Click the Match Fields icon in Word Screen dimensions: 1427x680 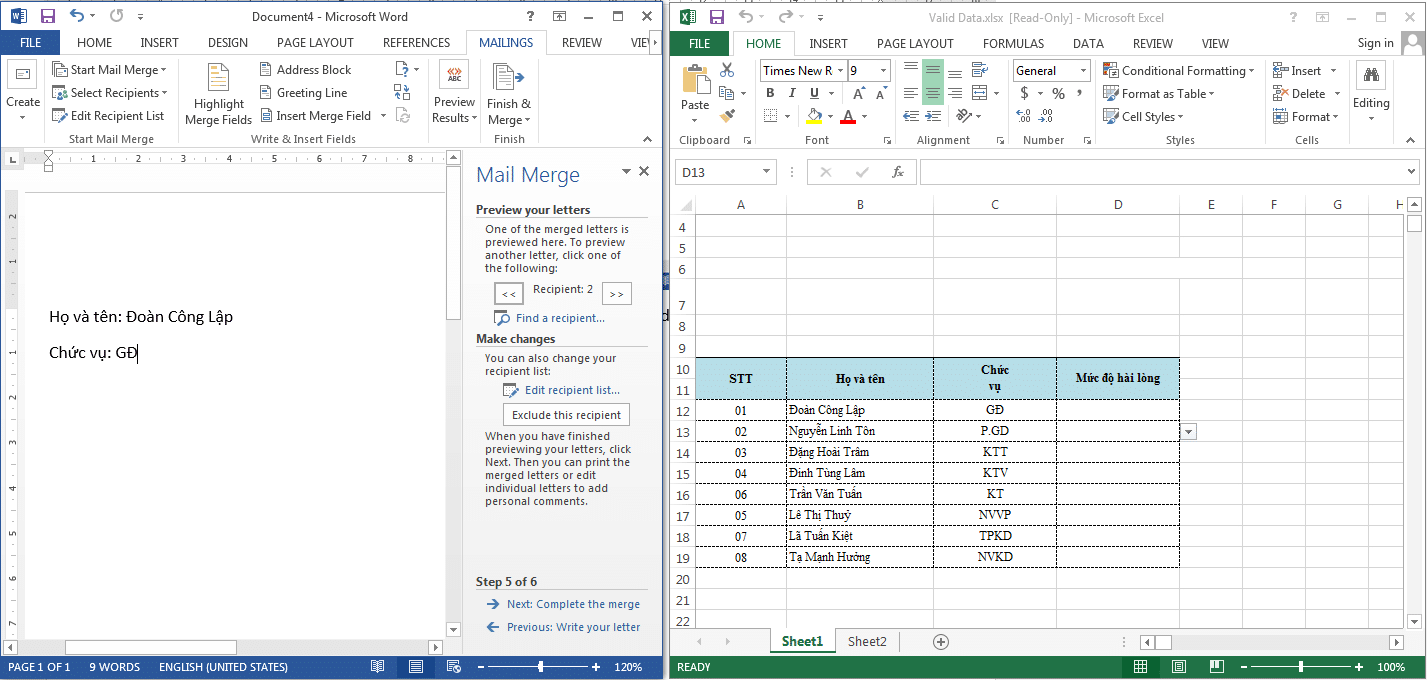(x=402, y=92)
